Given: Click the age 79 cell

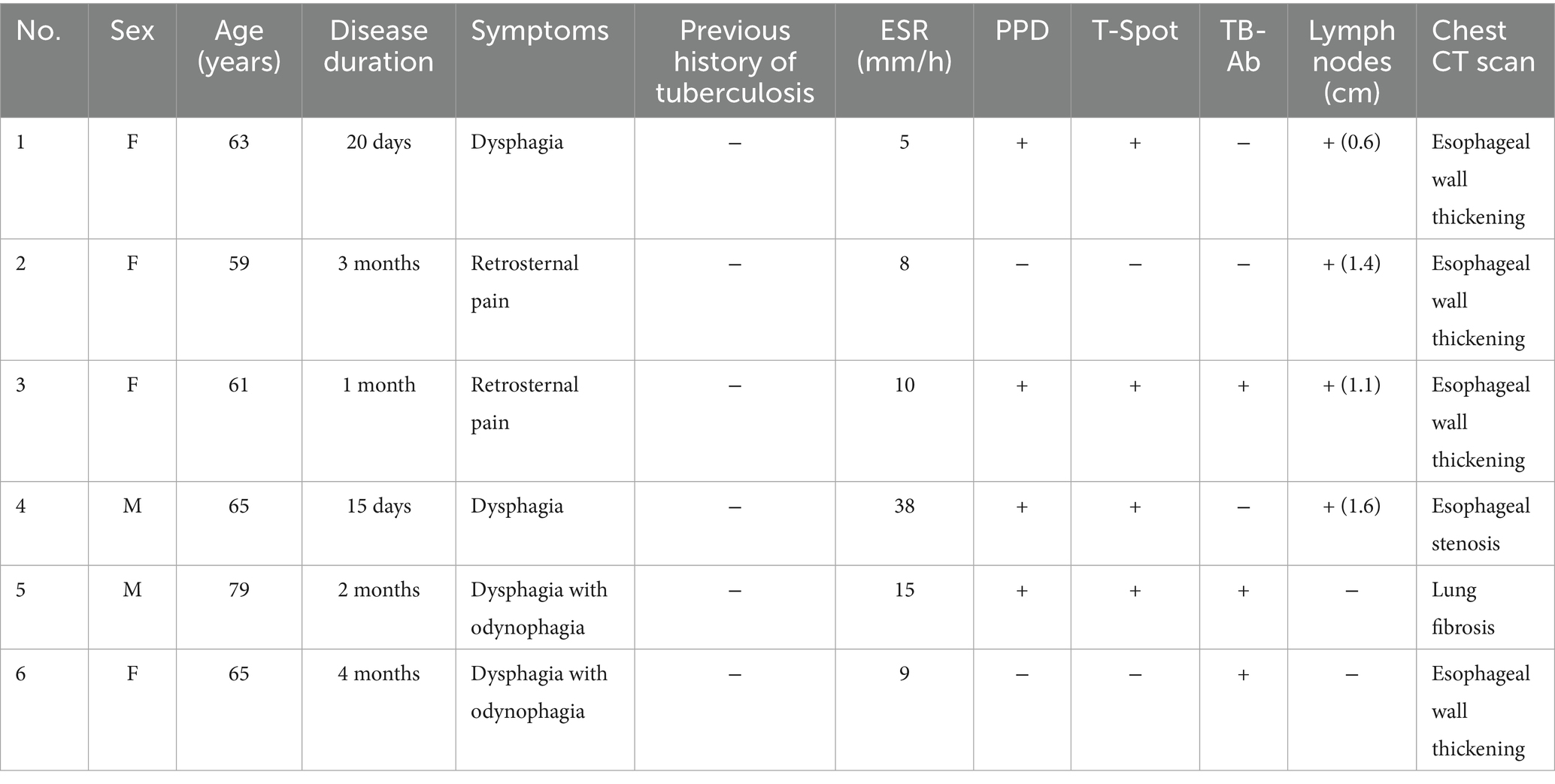Looking at the screenshot, I should tap(238, 590).
